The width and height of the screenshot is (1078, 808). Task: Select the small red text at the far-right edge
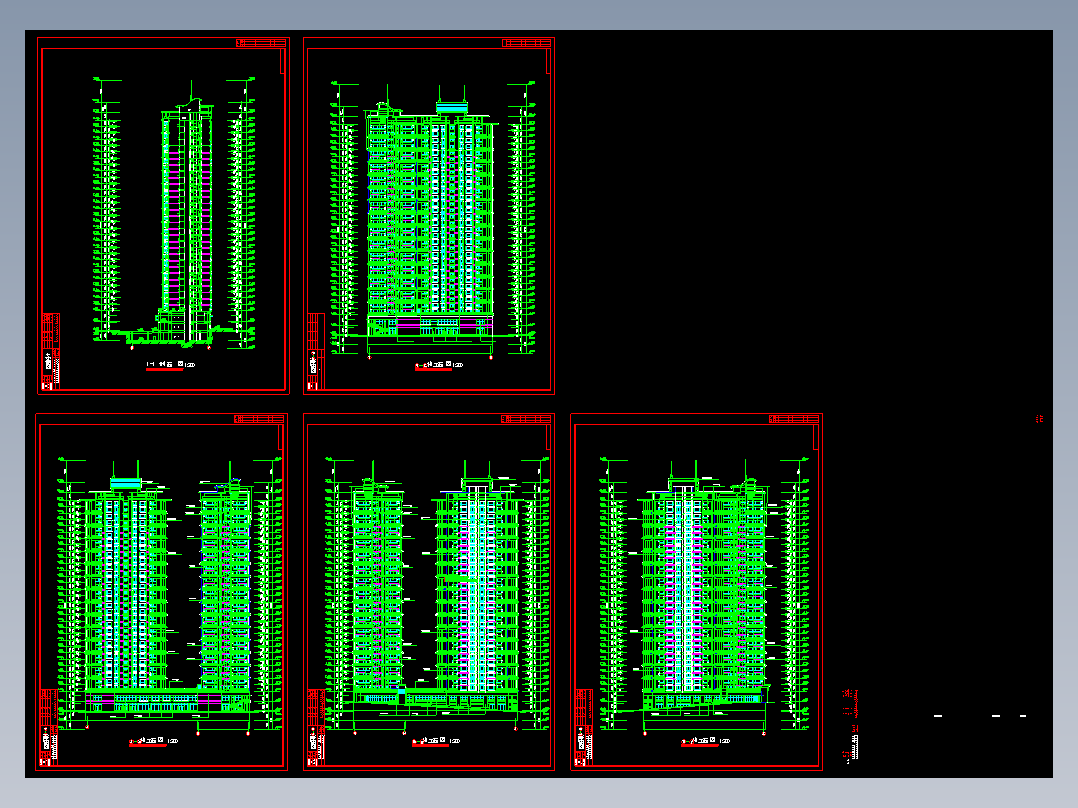(1040, 419)
